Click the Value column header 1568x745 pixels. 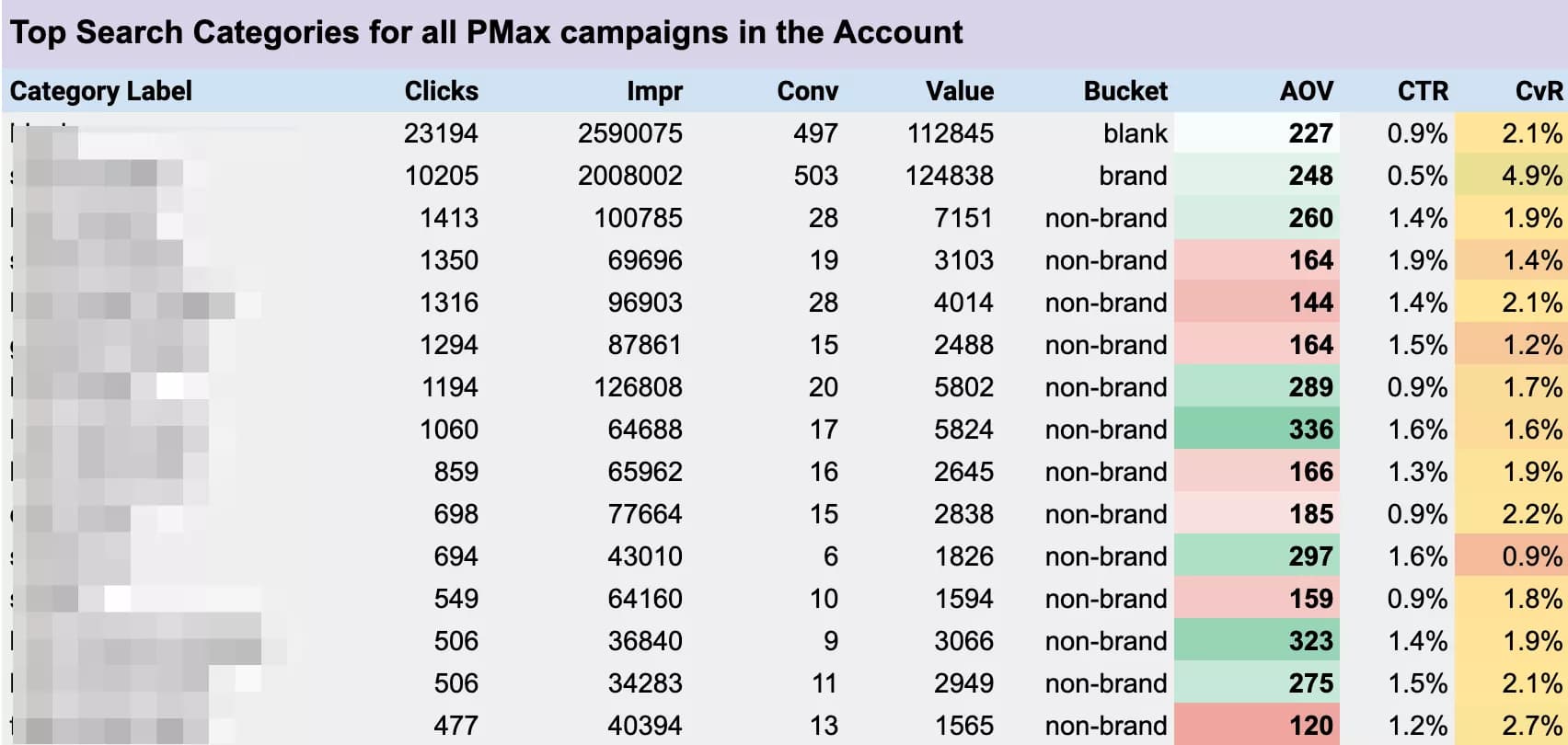[959, 91]
